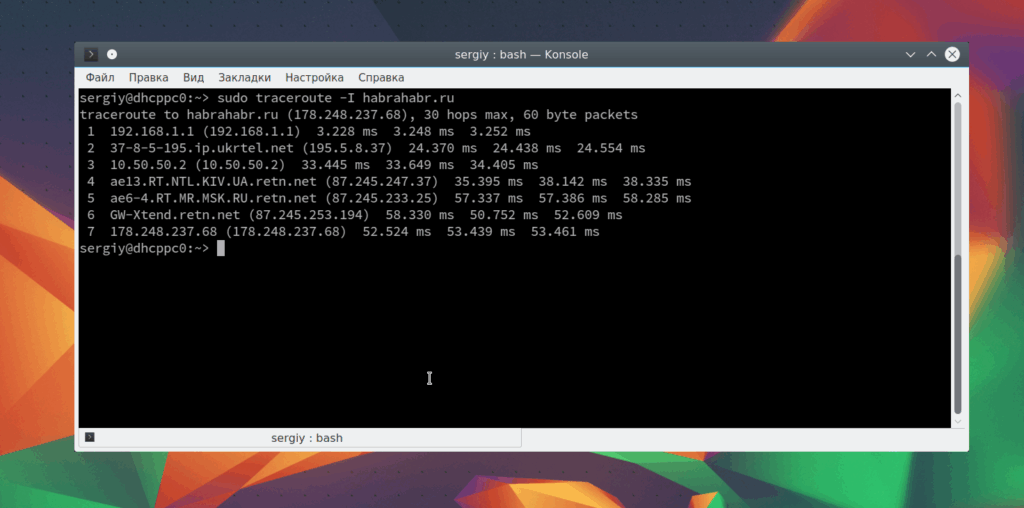Screen dimensions: 1024x508
Task: Click the scrollbar up arrow
Action: (x=958, y=95)
